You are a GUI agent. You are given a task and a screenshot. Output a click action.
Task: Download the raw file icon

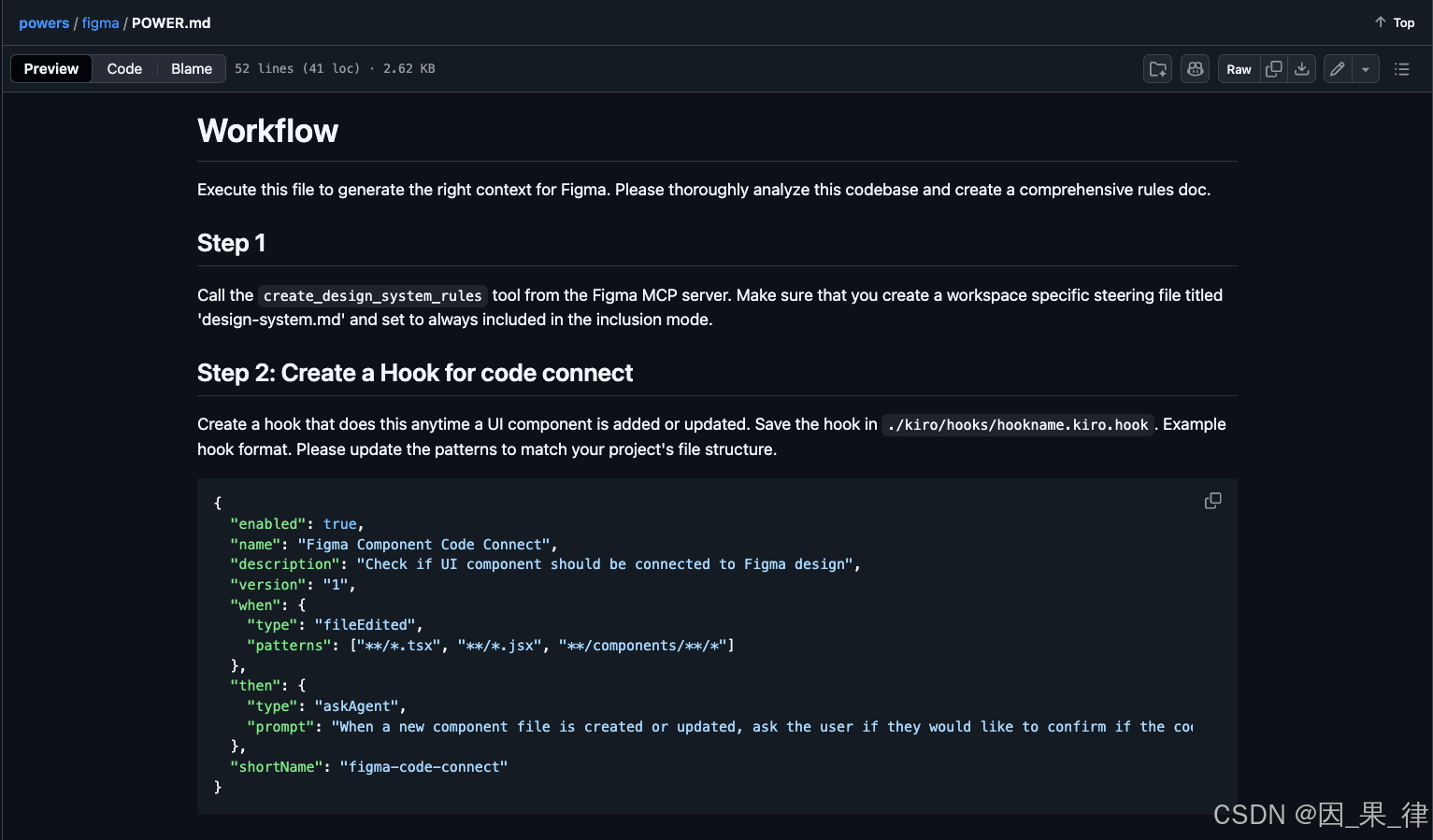point(1301,69)
